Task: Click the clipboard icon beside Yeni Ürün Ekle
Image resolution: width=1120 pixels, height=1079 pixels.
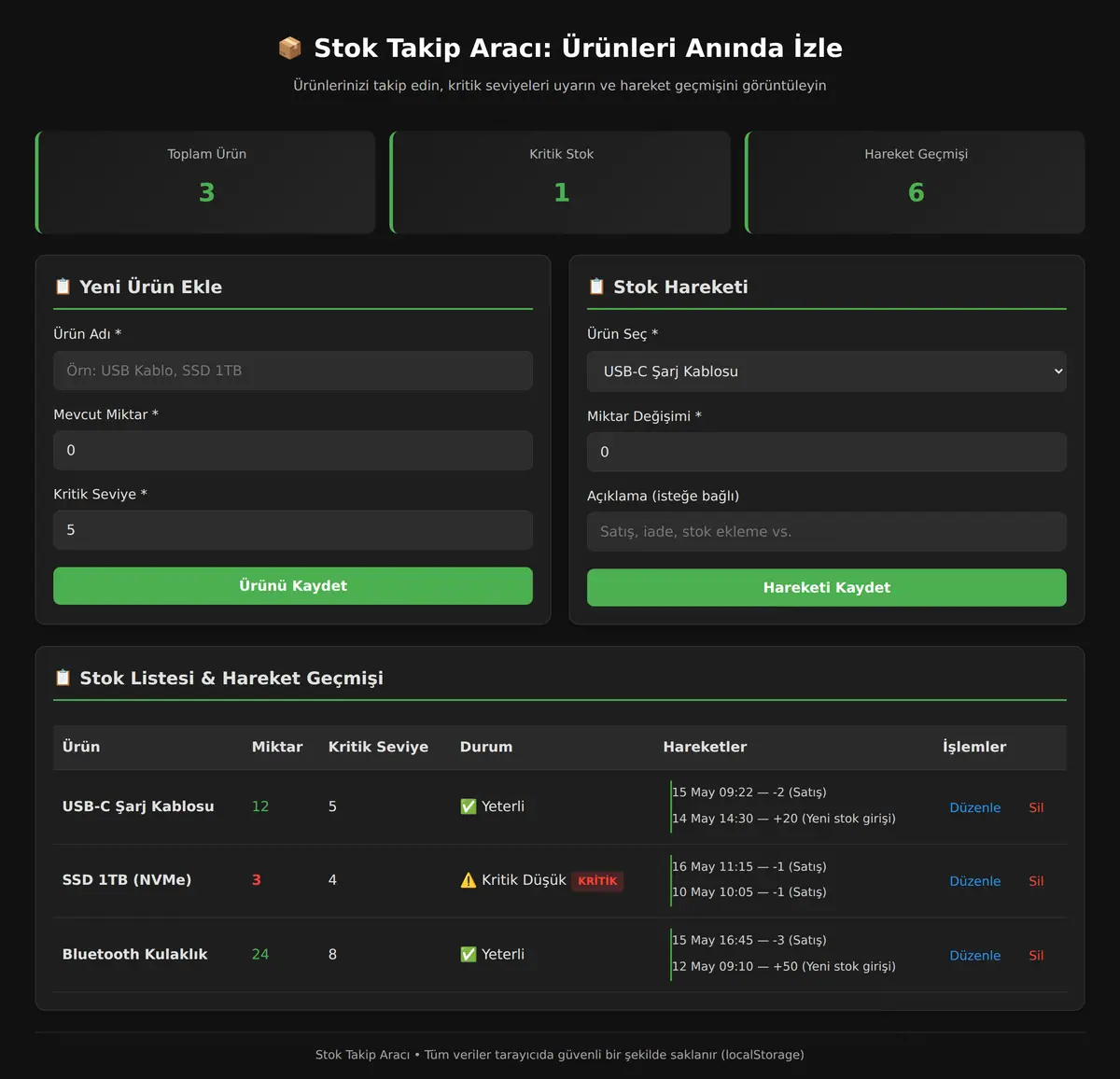Action: click(x=63, y=287)
